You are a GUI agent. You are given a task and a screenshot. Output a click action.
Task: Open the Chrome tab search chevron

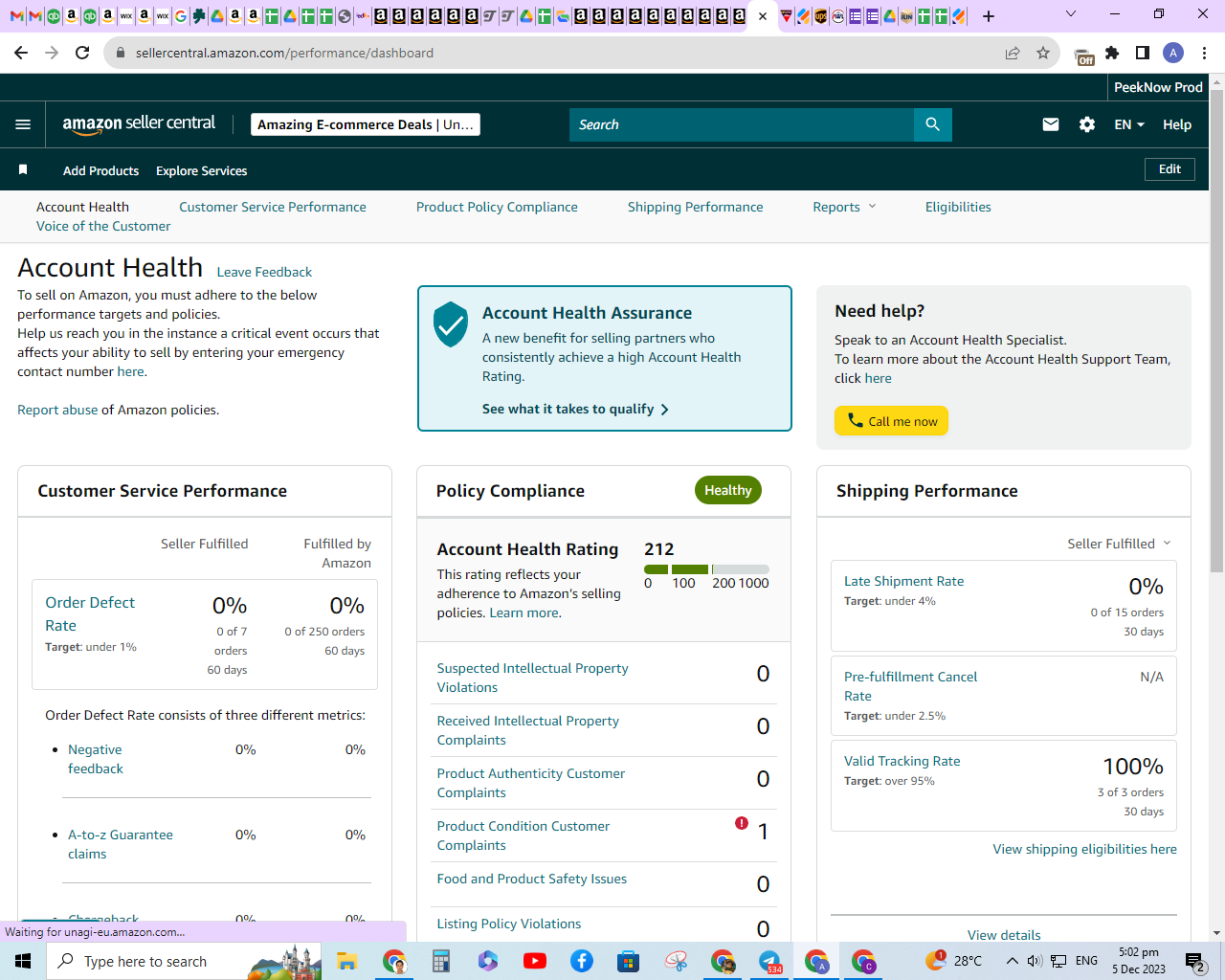coord(1071,14)
